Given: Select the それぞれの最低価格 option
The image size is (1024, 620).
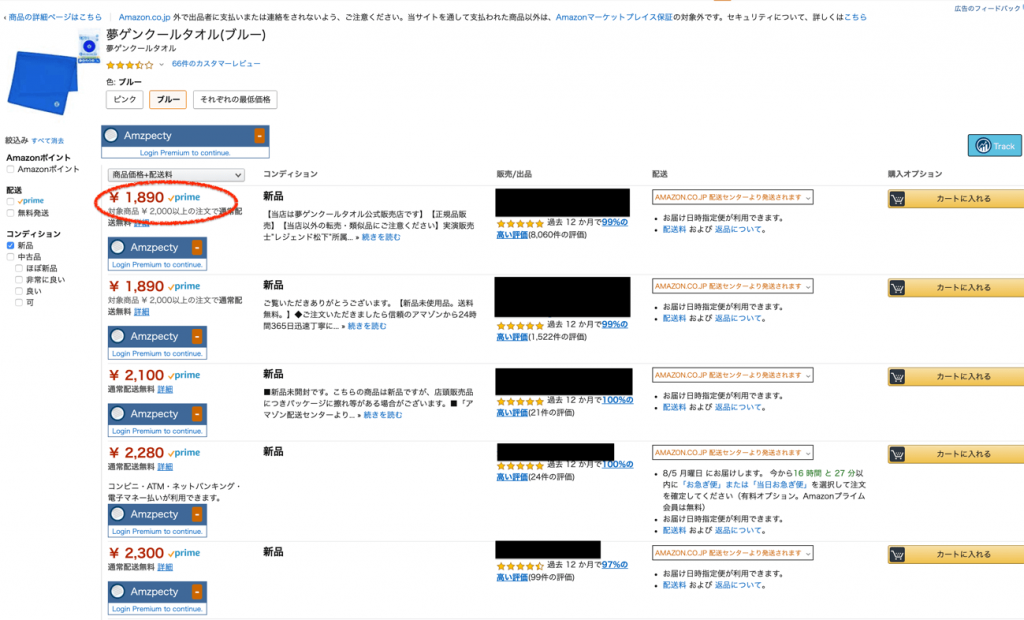Looking at the screenshot, I should 235,99.
